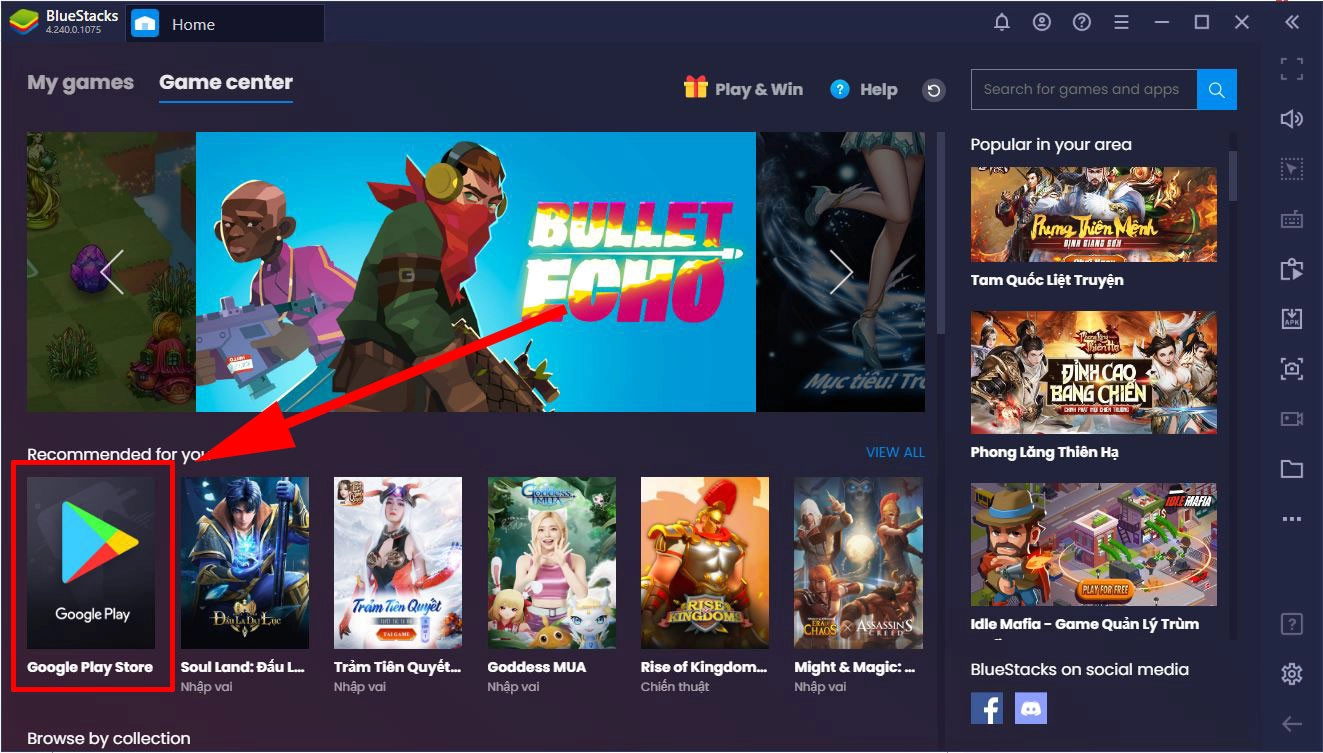Toggle fullscreen mode in sidebar
The height and width of the screenshot is (753, 1323).
click(1292, 69)
